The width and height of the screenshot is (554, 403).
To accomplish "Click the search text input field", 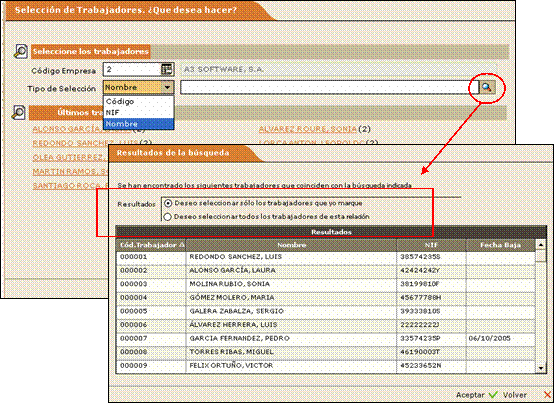I will (x=329, y=87).
